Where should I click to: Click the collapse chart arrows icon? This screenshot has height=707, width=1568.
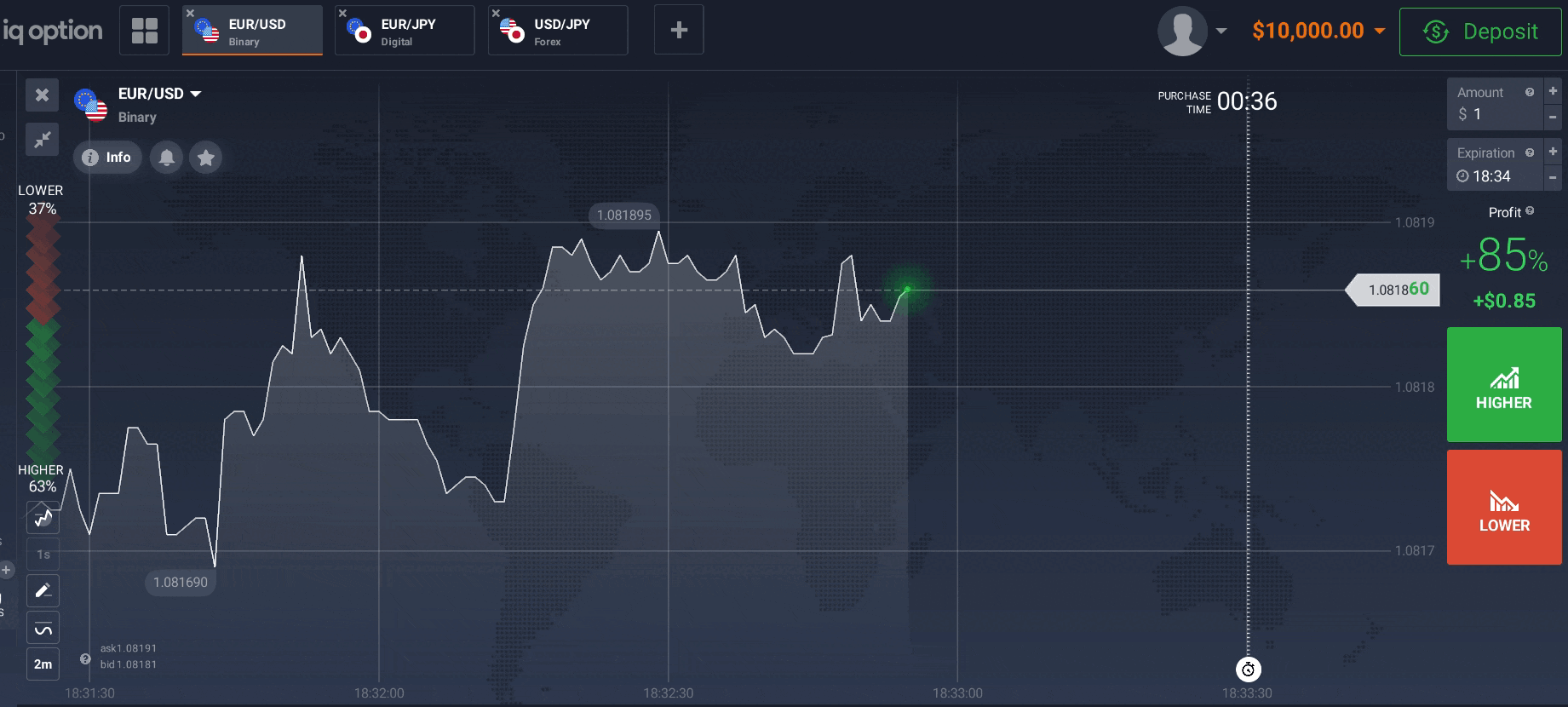[42, 140]
